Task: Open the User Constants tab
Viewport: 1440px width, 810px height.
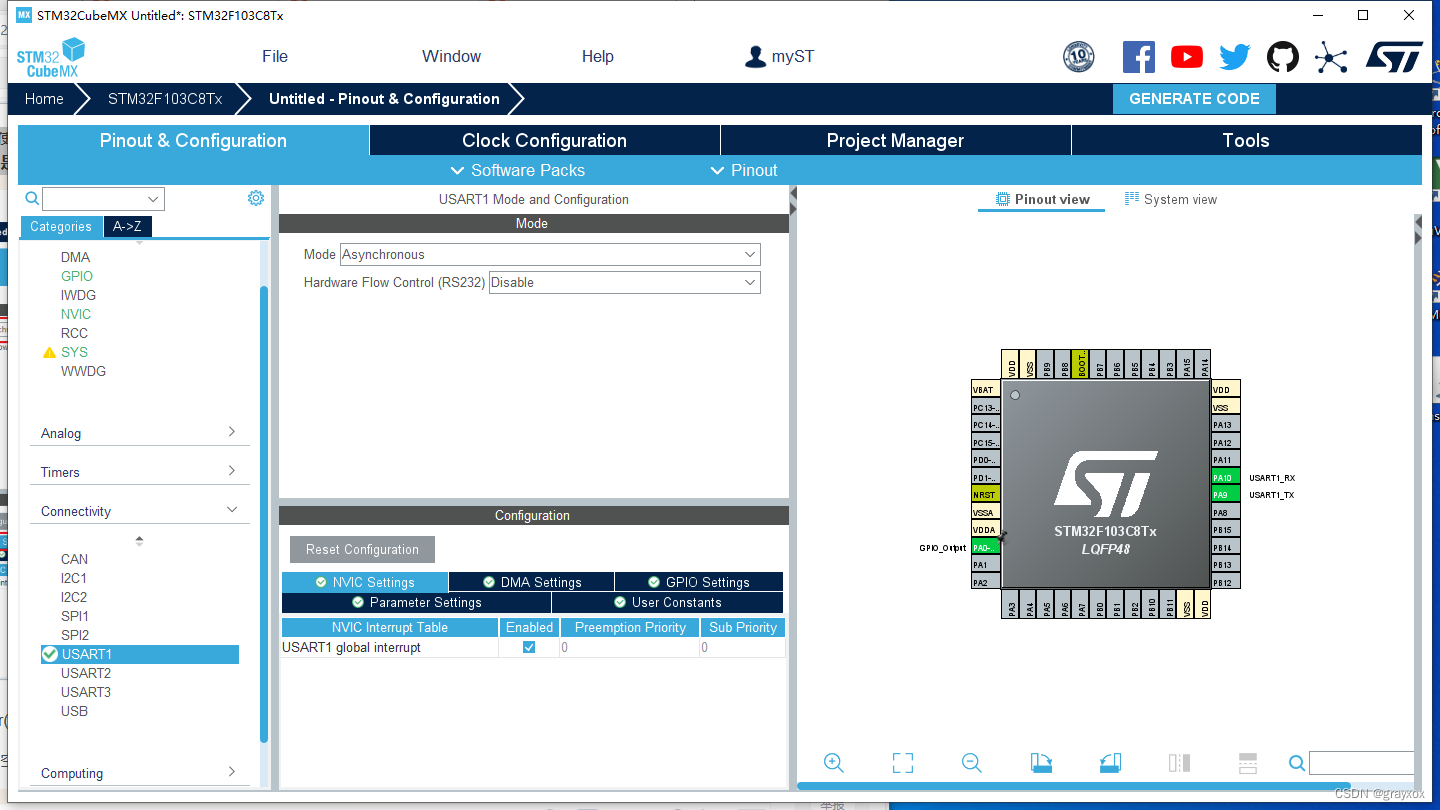Action: pos(667,602)
